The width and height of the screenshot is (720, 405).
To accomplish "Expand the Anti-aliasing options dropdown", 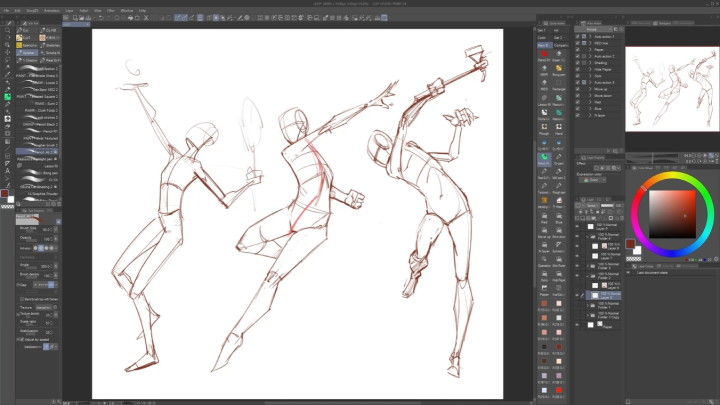I will (x=57, y=249).
